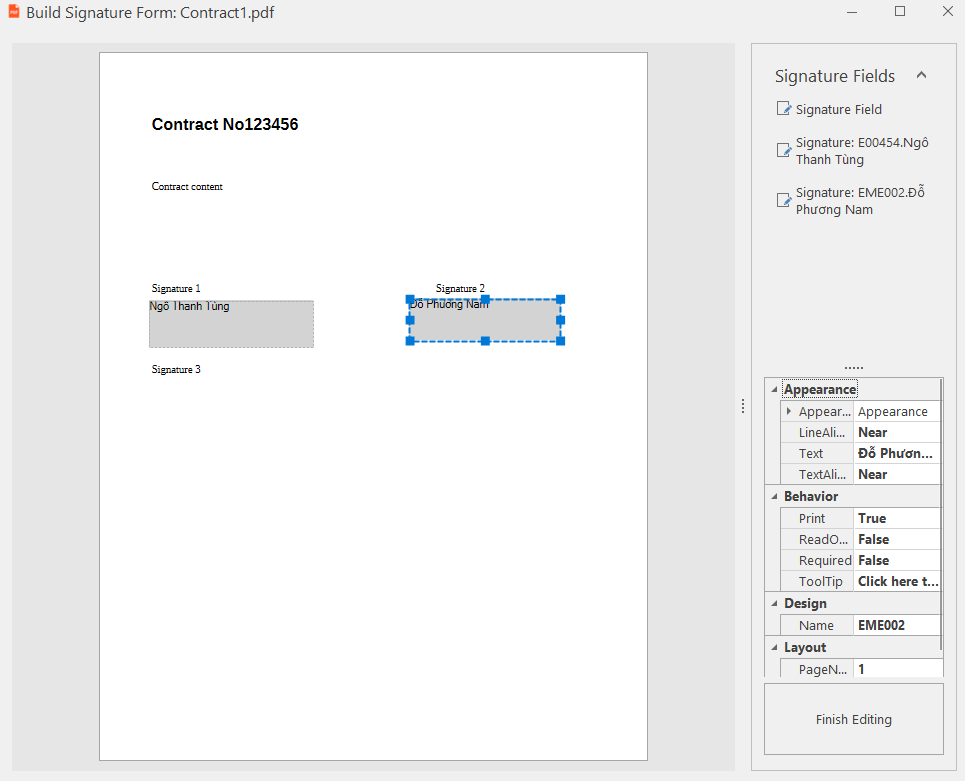
Task: Expand the nested Appearance property row arrow
Action: pos(789,411)
